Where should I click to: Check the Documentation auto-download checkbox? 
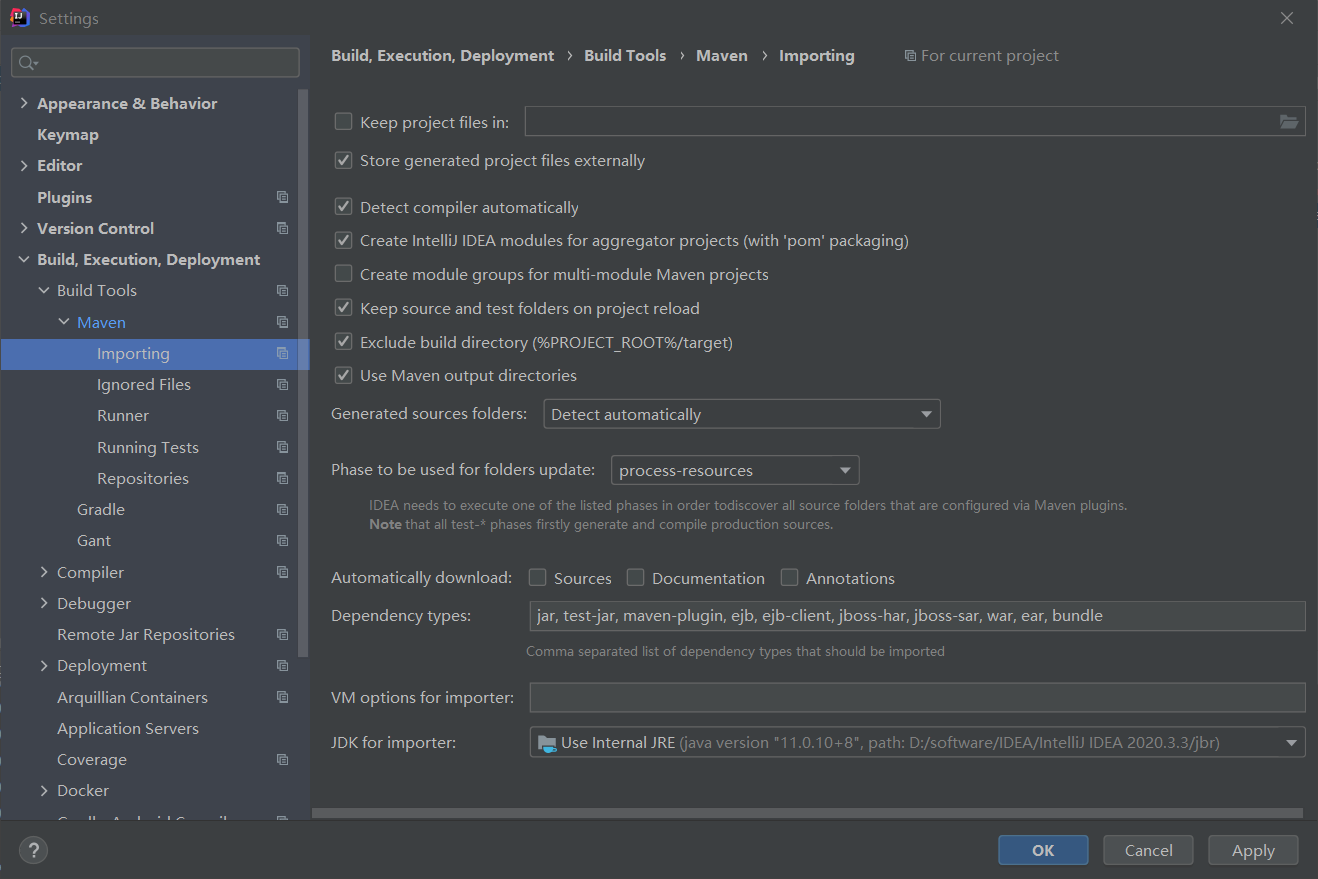(x=636, y=578)
